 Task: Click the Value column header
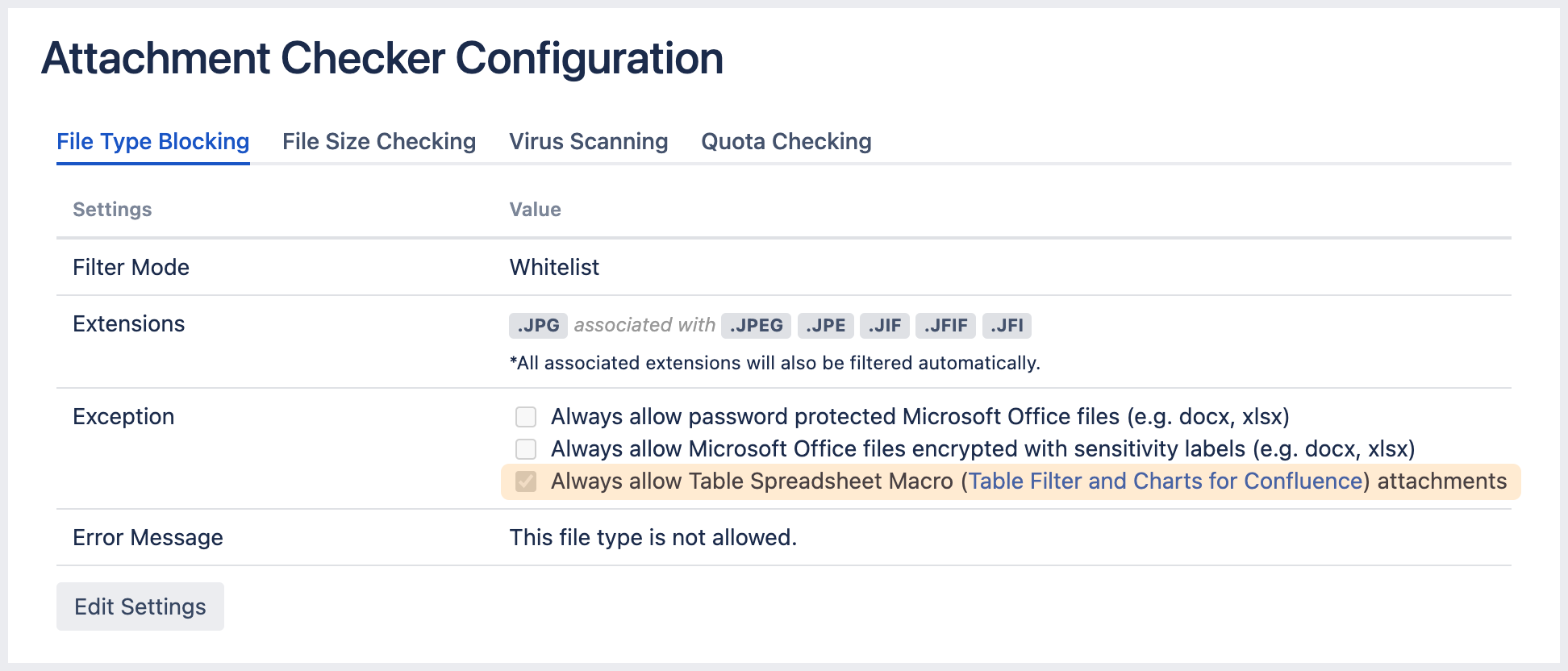[x=535, y=209]
